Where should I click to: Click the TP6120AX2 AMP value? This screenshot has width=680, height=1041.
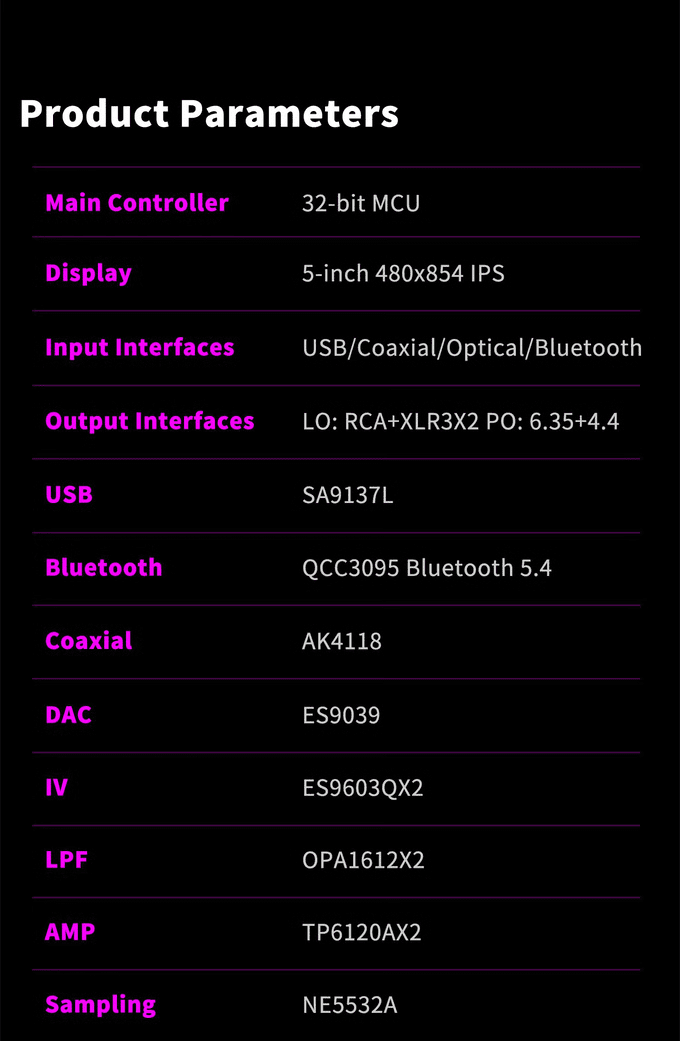[361, 933]
